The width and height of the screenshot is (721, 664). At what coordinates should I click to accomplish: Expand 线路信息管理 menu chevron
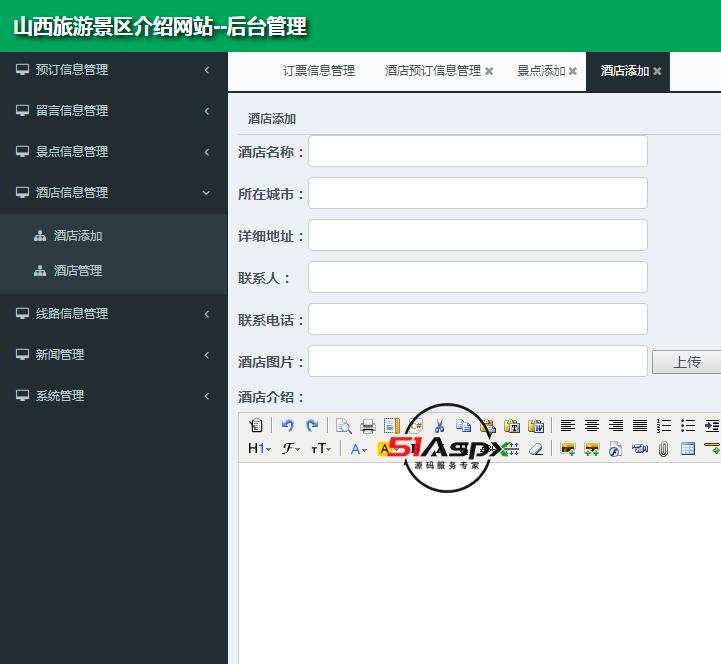207,314
